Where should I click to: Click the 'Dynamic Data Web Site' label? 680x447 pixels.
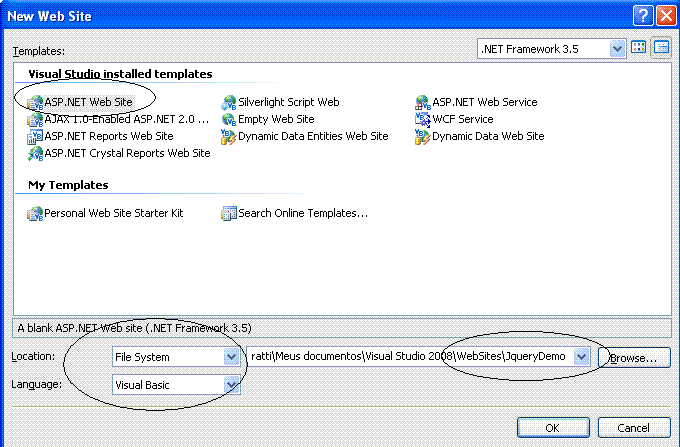tap(488, 136)
